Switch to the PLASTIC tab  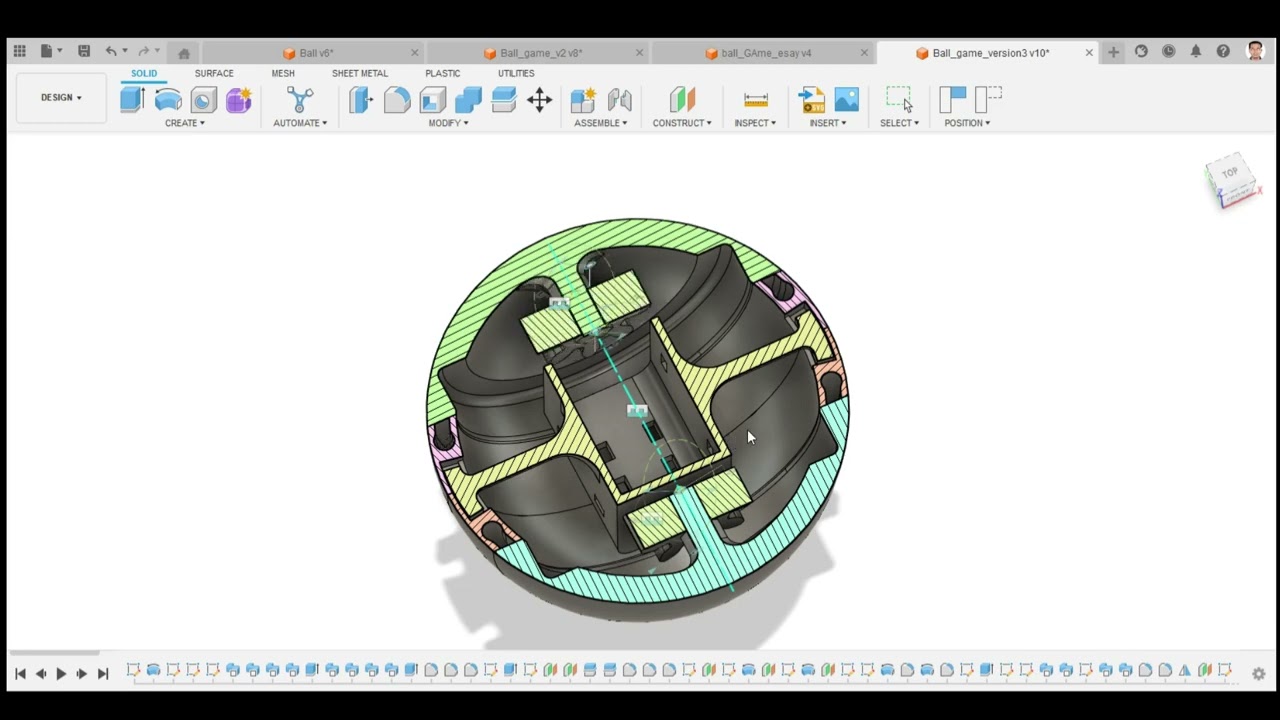click(443, 73)
